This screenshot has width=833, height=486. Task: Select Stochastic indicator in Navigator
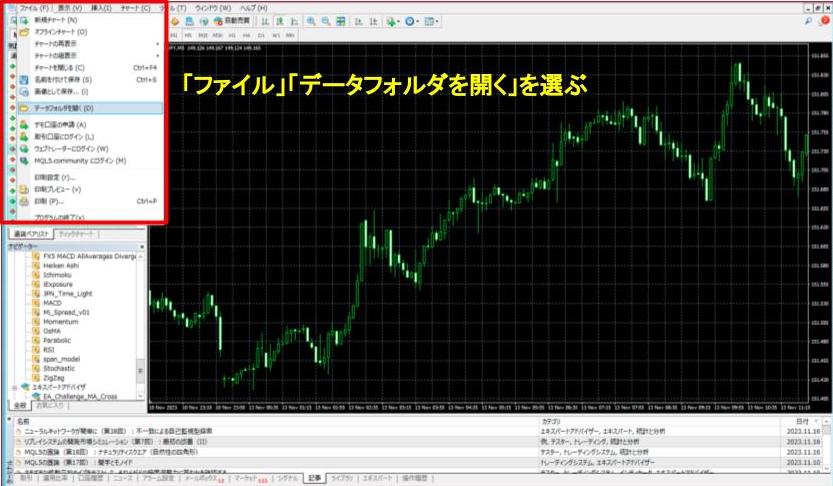[59, 368]
